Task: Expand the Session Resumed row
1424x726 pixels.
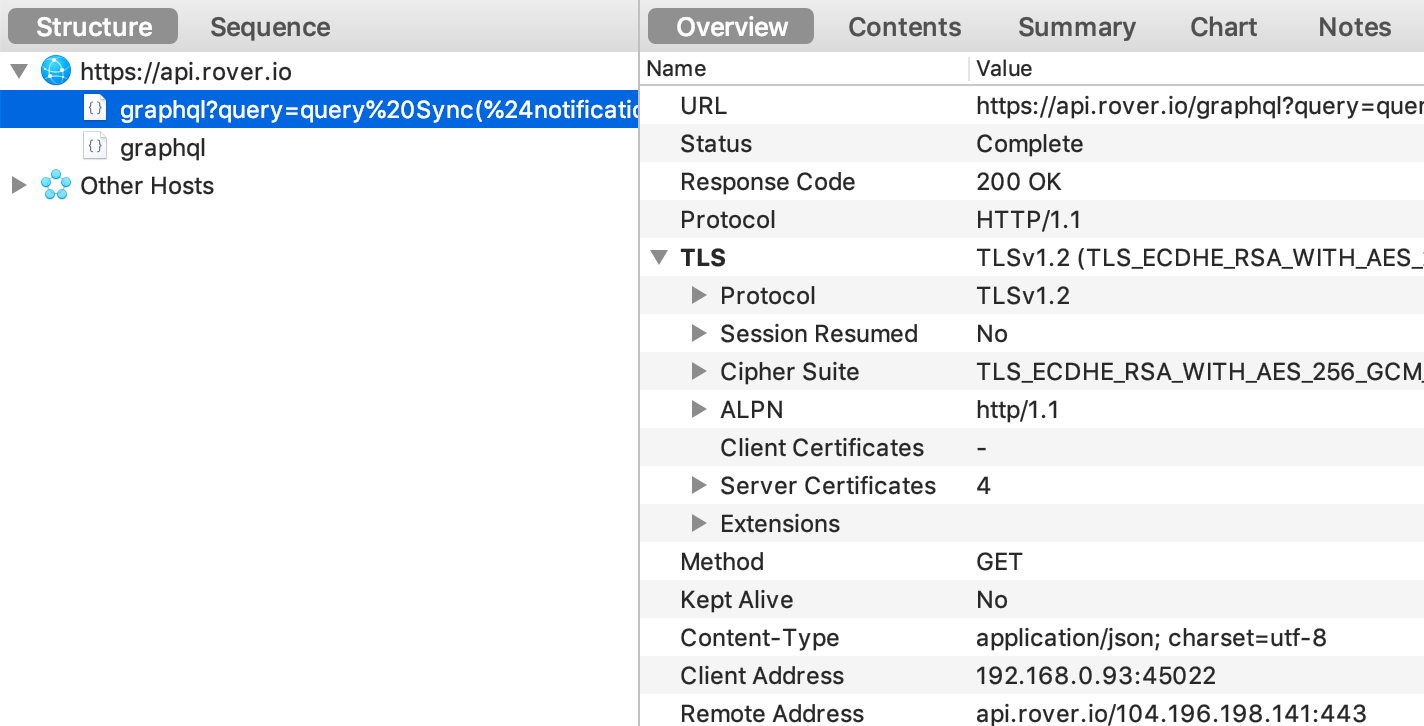Action: click(699, 334)
